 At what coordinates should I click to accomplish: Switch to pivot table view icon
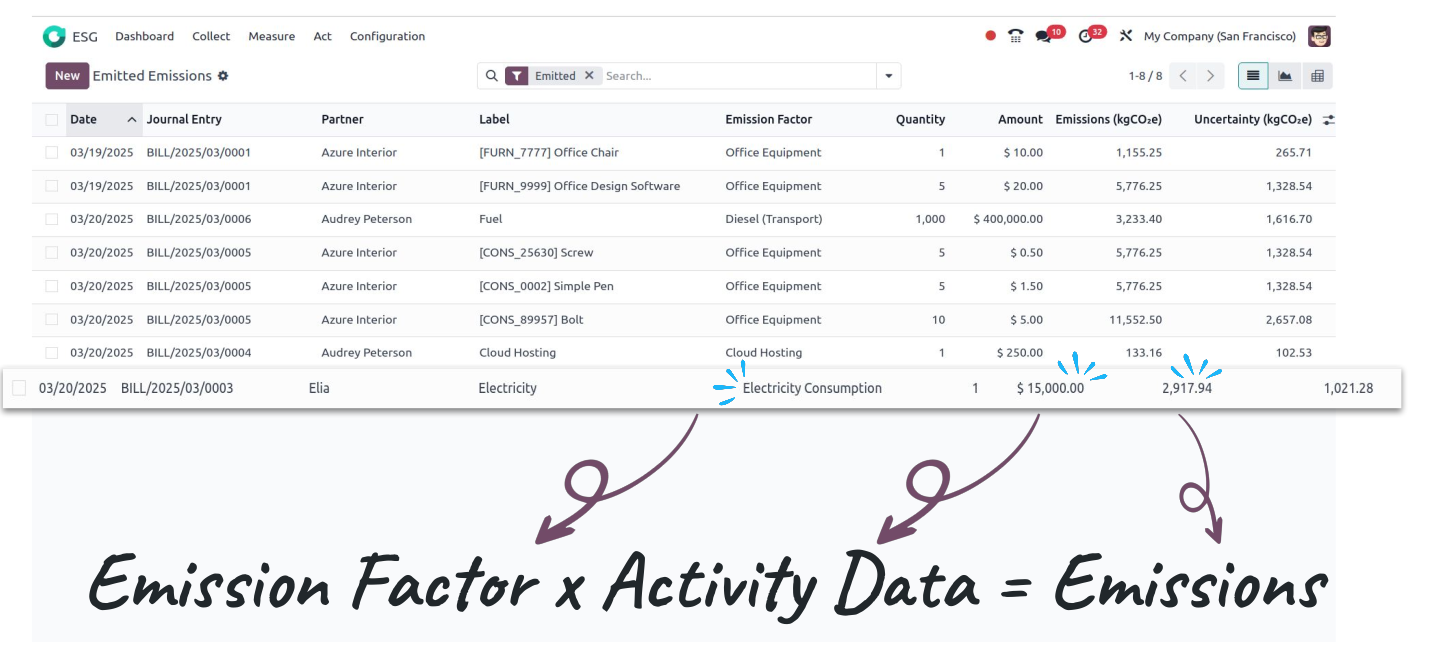coord(1317,76)
